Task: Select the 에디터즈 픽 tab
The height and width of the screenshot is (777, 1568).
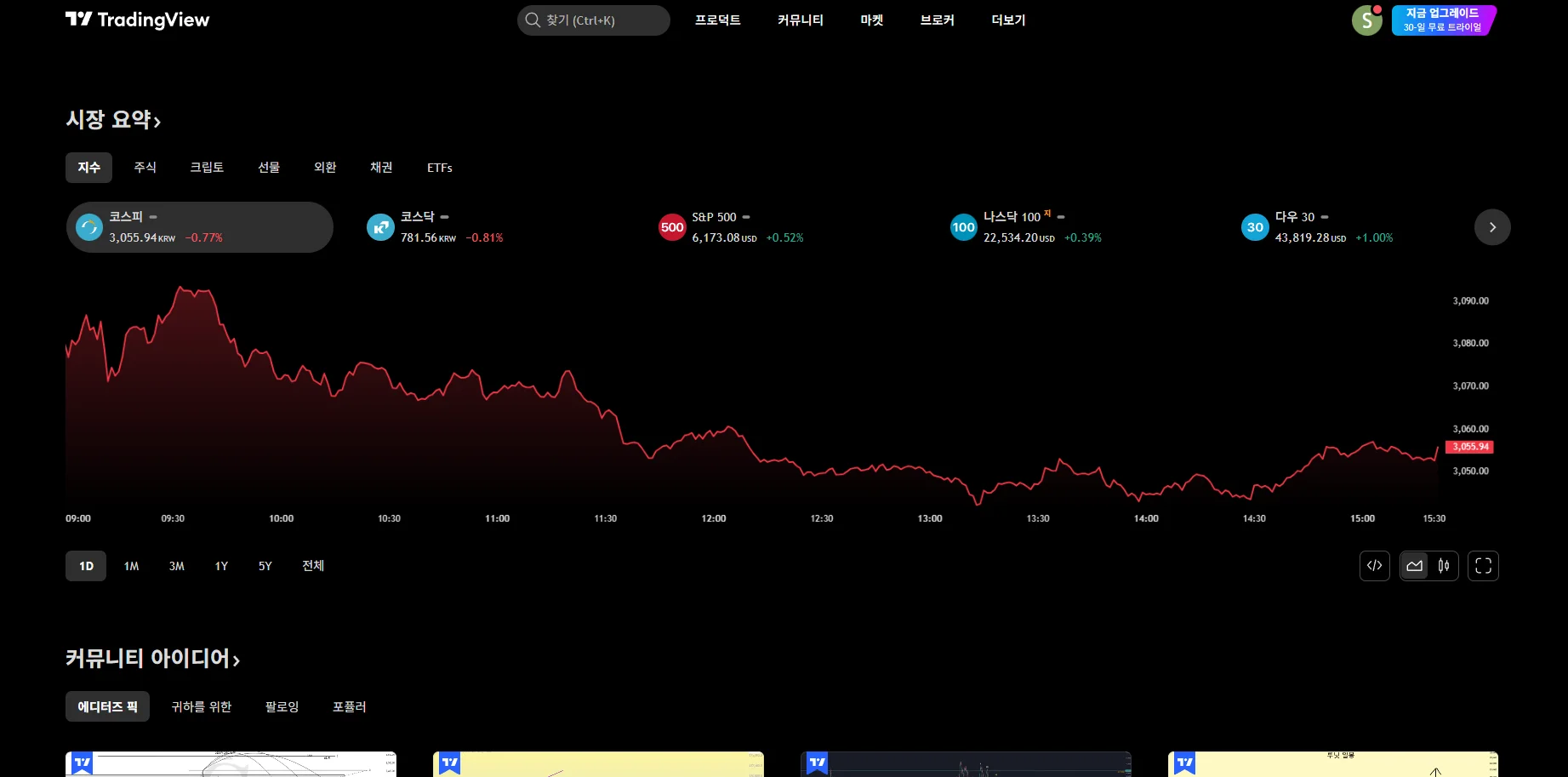Action: (107, 706)
